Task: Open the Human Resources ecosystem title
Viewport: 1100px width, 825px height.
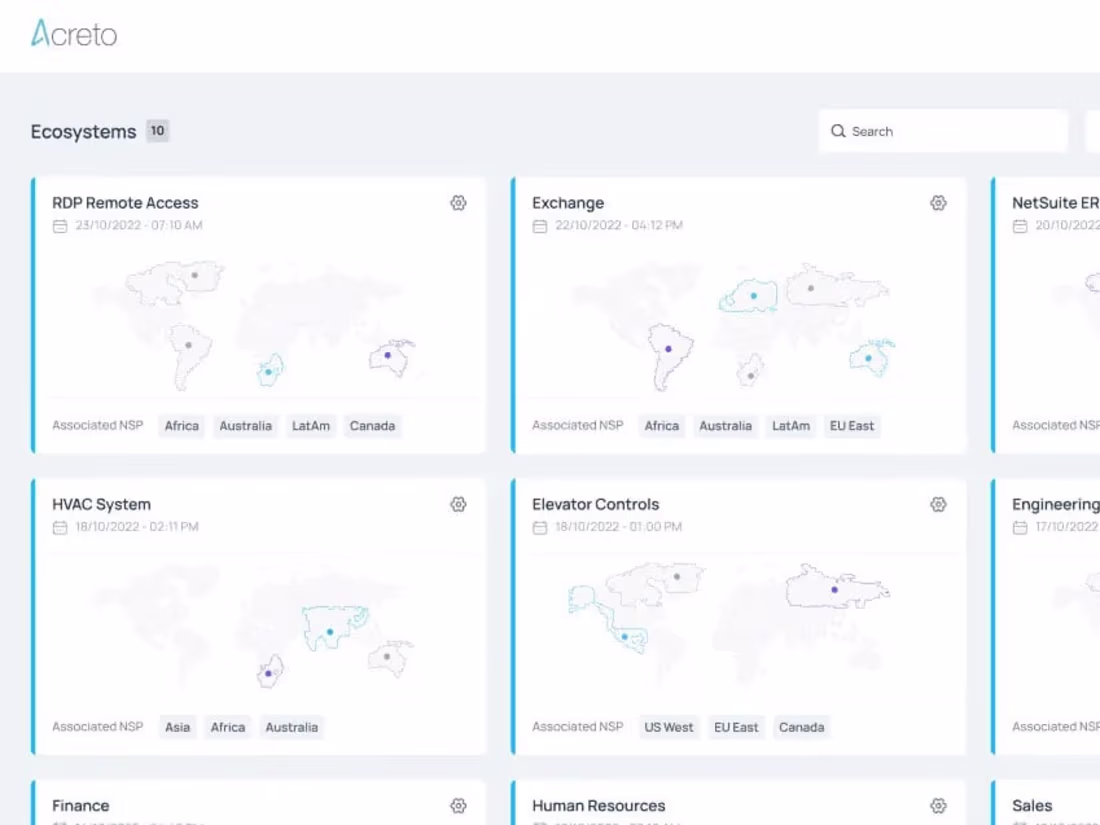Action: pos(598,806)
